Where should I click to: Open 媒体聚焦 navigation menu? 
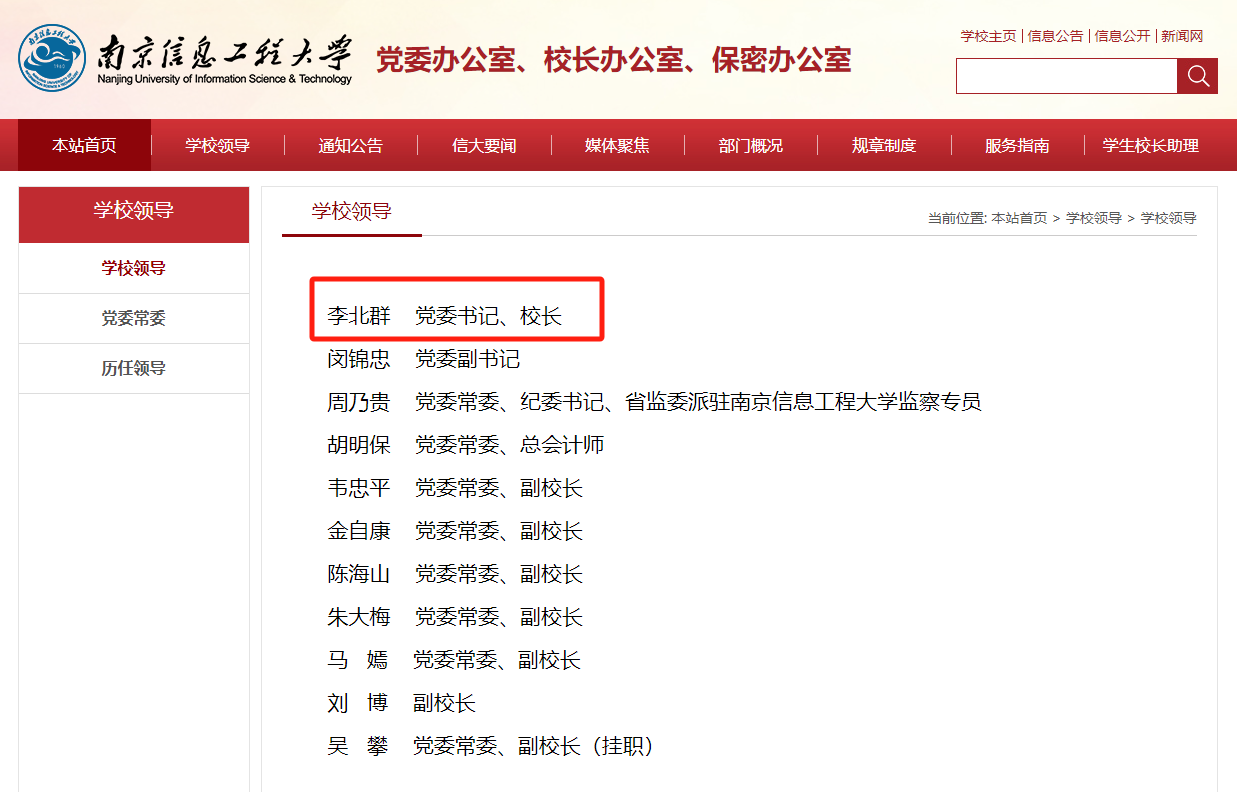[x=617, y=145]
